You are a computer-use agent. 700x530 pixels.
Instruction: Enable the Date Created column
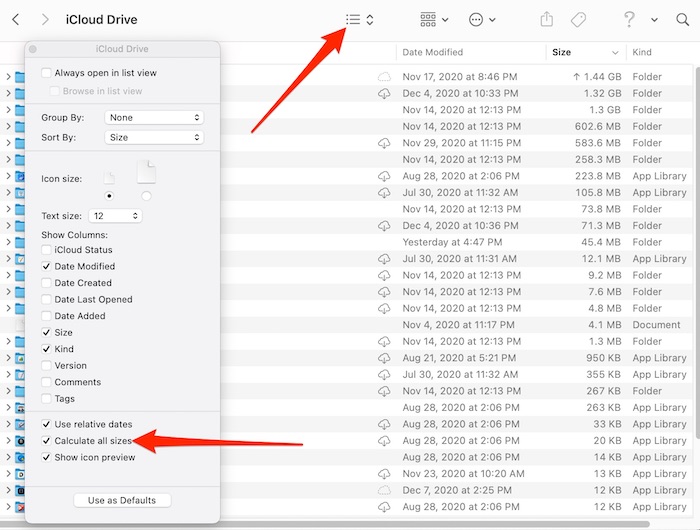(46, 283)
